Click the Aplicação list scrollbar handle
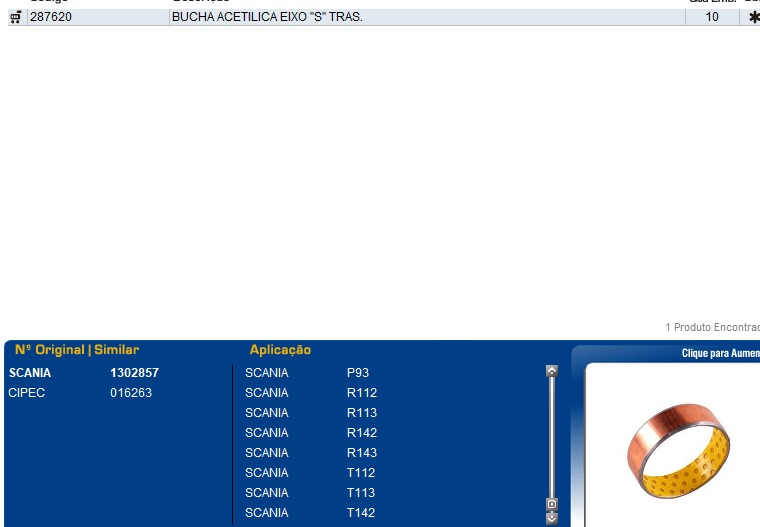Viewport: 760px width, 527px height. (551, 504)
